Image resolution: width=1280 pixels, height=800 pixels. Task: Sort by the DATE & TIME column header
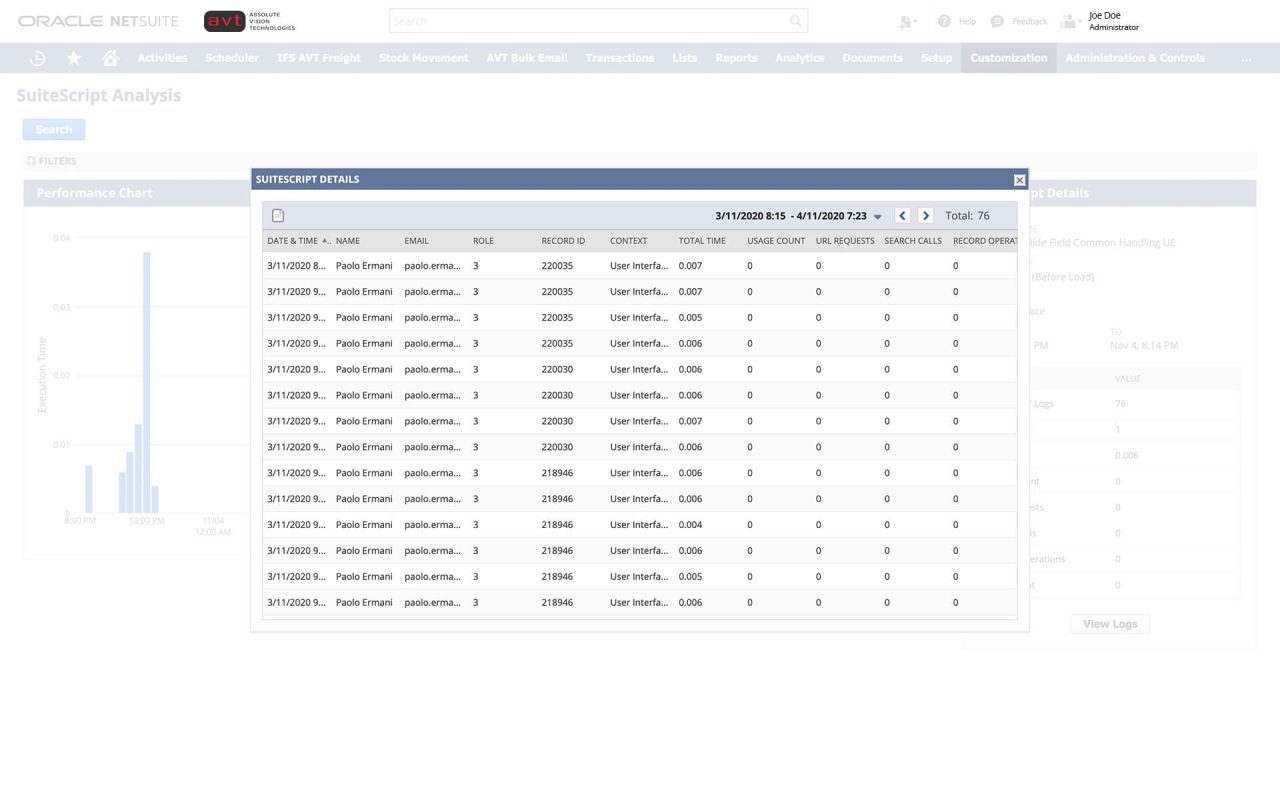tap(295, 240)
